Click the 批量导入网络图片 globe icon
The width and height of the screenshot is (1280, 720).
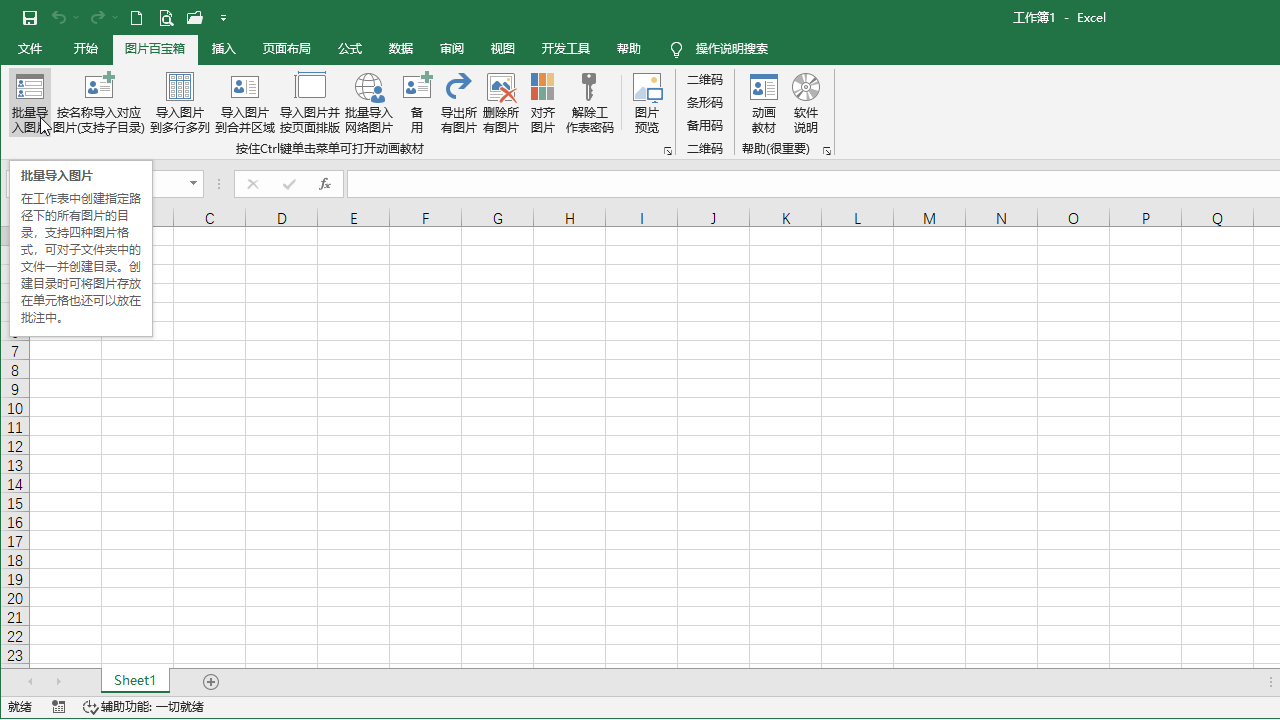(369, 89)
